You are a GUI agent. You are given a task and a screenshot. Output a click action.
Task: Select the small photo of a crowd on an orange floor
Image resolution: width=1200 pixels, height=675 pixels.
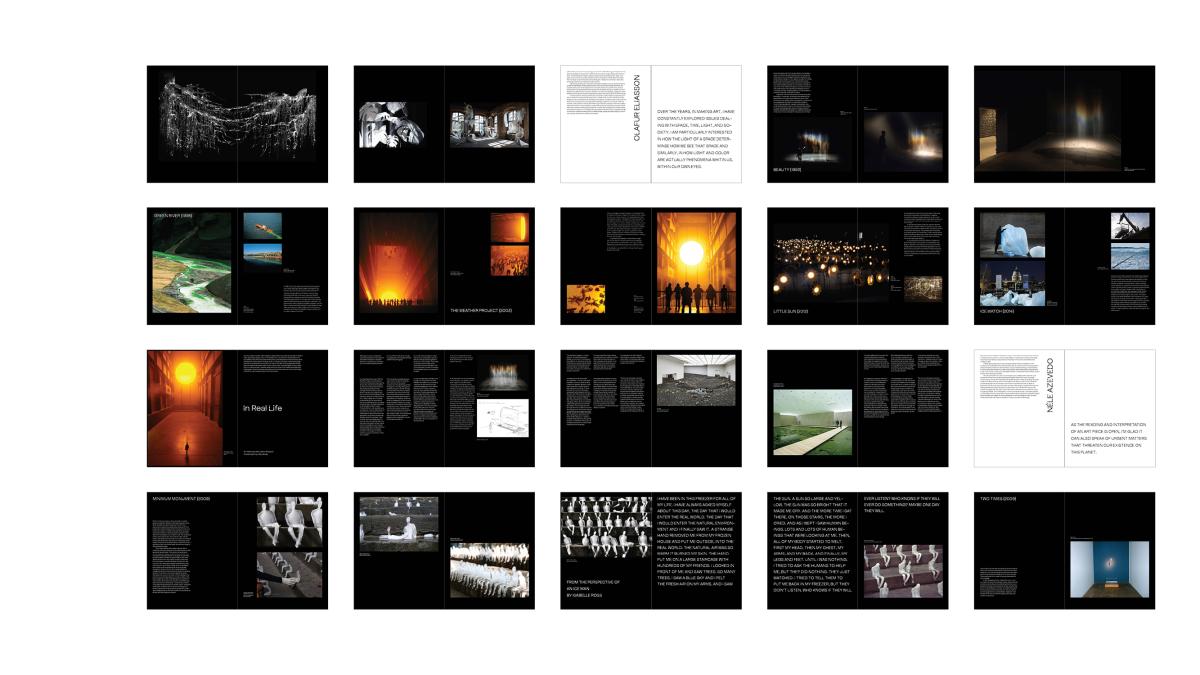click(x=509, y=261)
